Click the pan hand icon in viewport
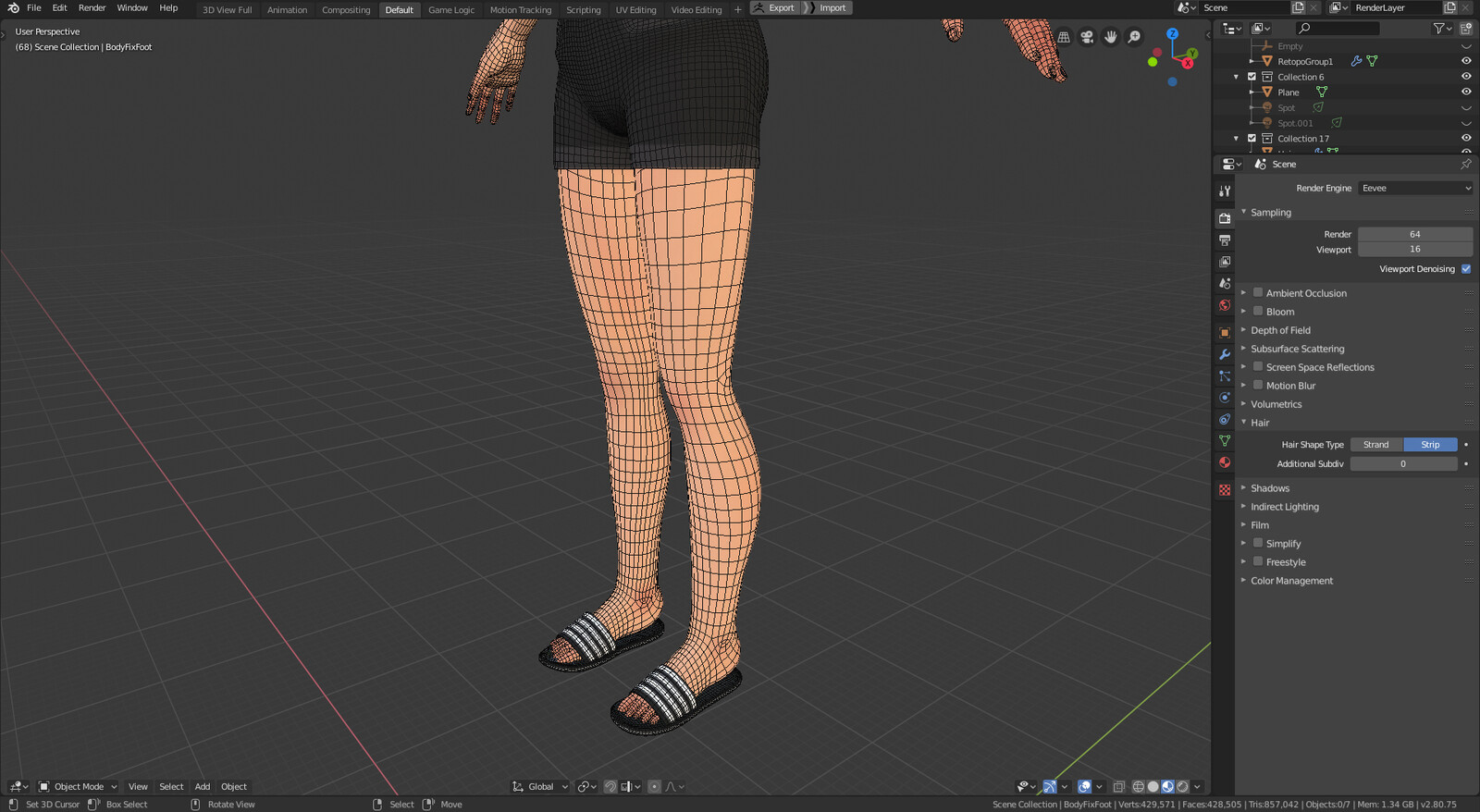This screenshot has height=812, width=1480. (x=1110, y=37)
